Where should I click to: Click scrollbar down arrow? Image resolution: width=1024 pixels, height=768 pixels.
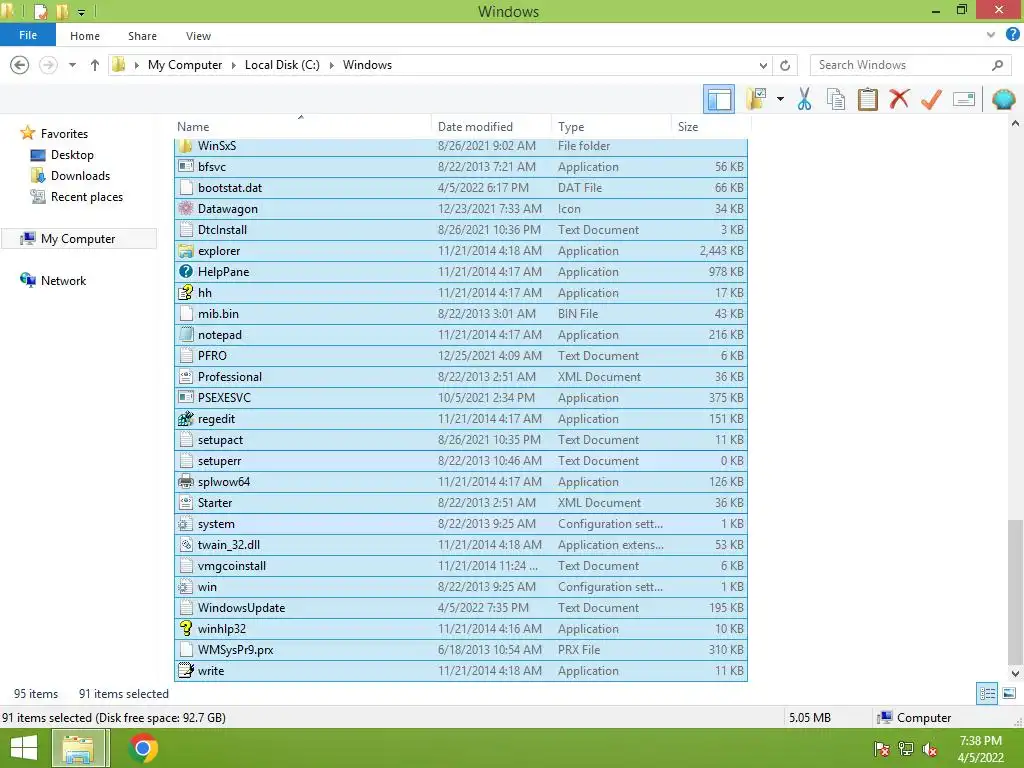(1014, 673)
